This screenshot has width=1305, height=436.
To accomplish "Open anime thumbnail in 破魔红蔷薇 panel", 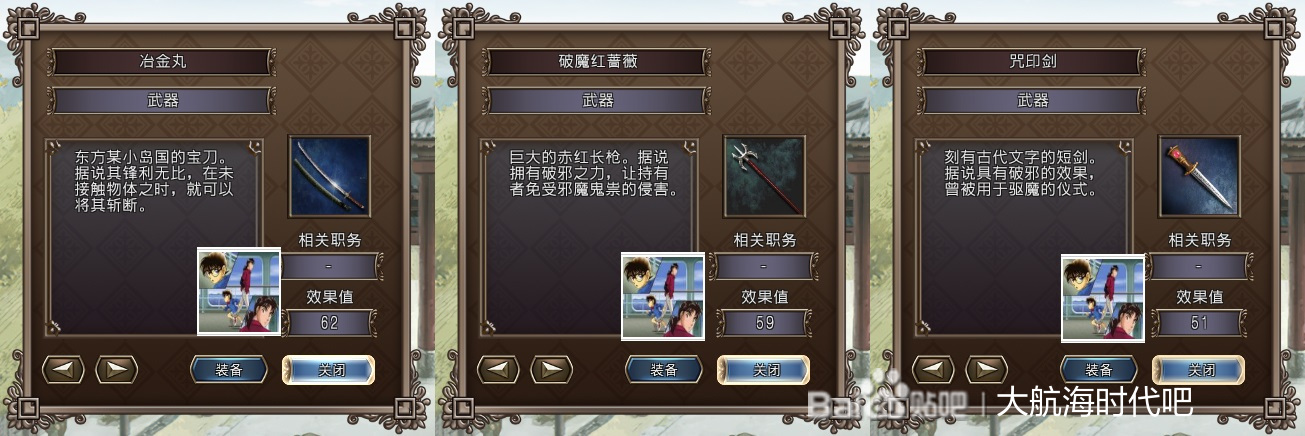I will (x=663, y=296).
